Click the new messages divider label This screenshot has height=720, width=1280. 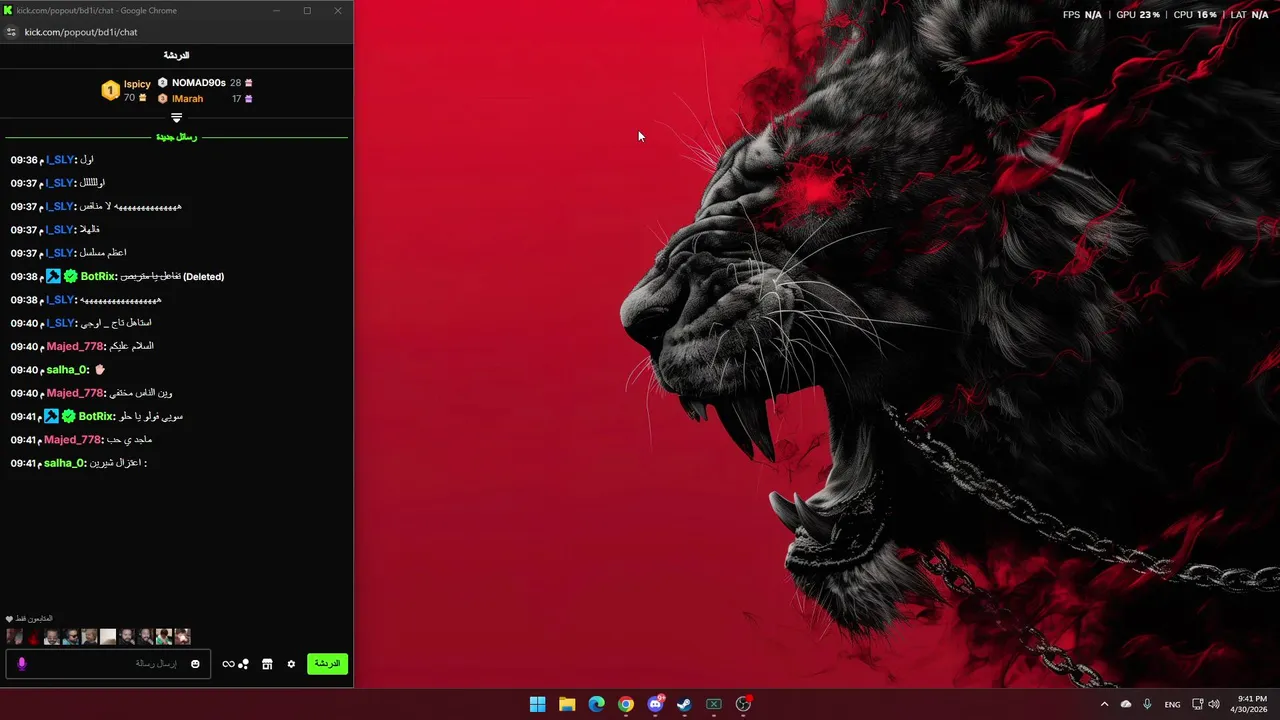tap(176, 137)
